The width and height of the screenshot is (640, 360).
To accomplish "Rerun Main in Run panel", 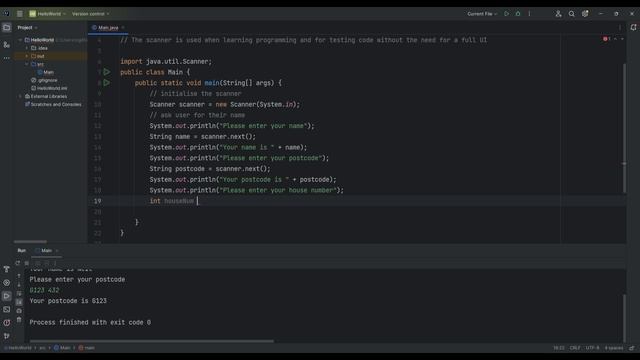I will tap(18, 263).
